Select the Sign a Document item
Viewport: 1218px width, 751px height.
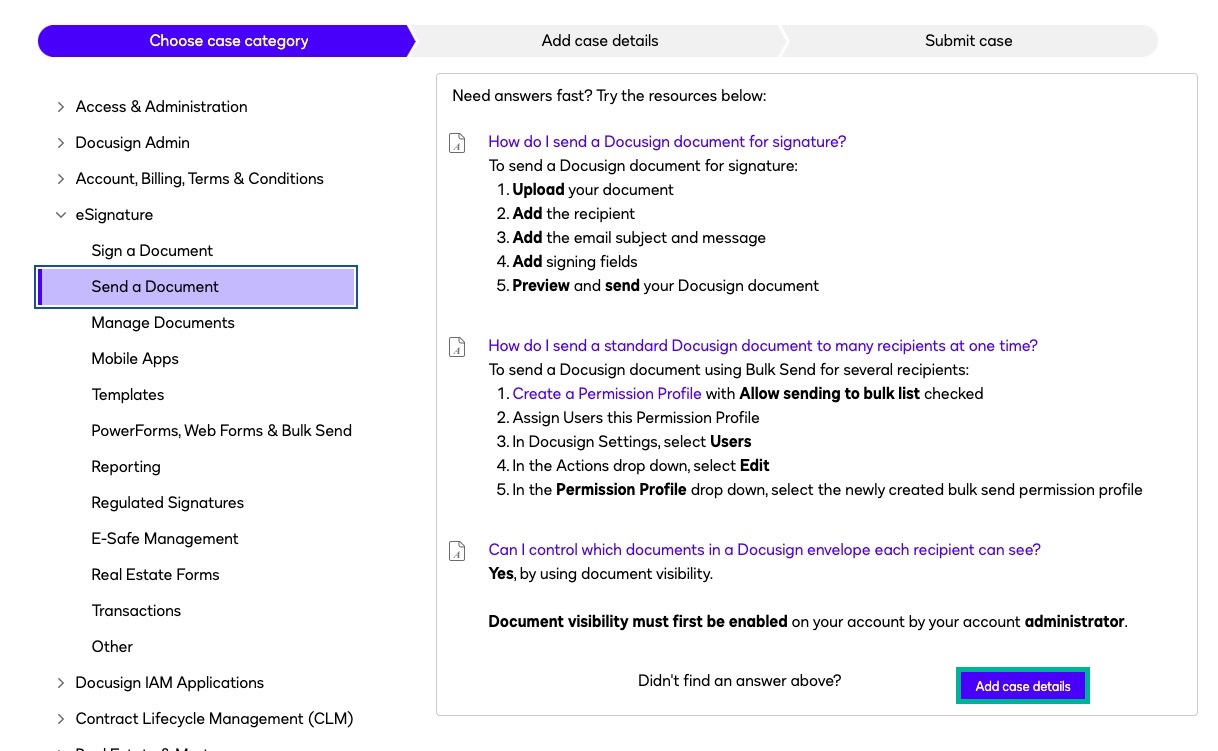(x=152, y=251)
